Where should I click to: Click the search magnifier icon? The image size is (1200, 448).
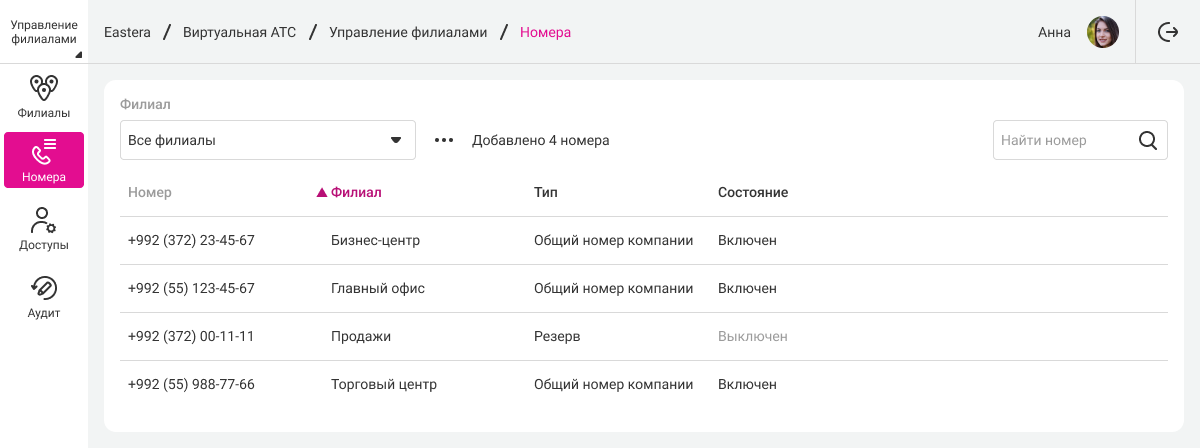(1148, 141)
